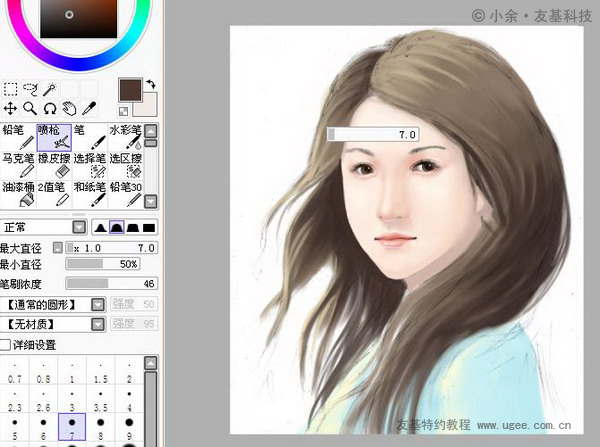Choose the 铅笔30 pencil preset

coord(126,194)
